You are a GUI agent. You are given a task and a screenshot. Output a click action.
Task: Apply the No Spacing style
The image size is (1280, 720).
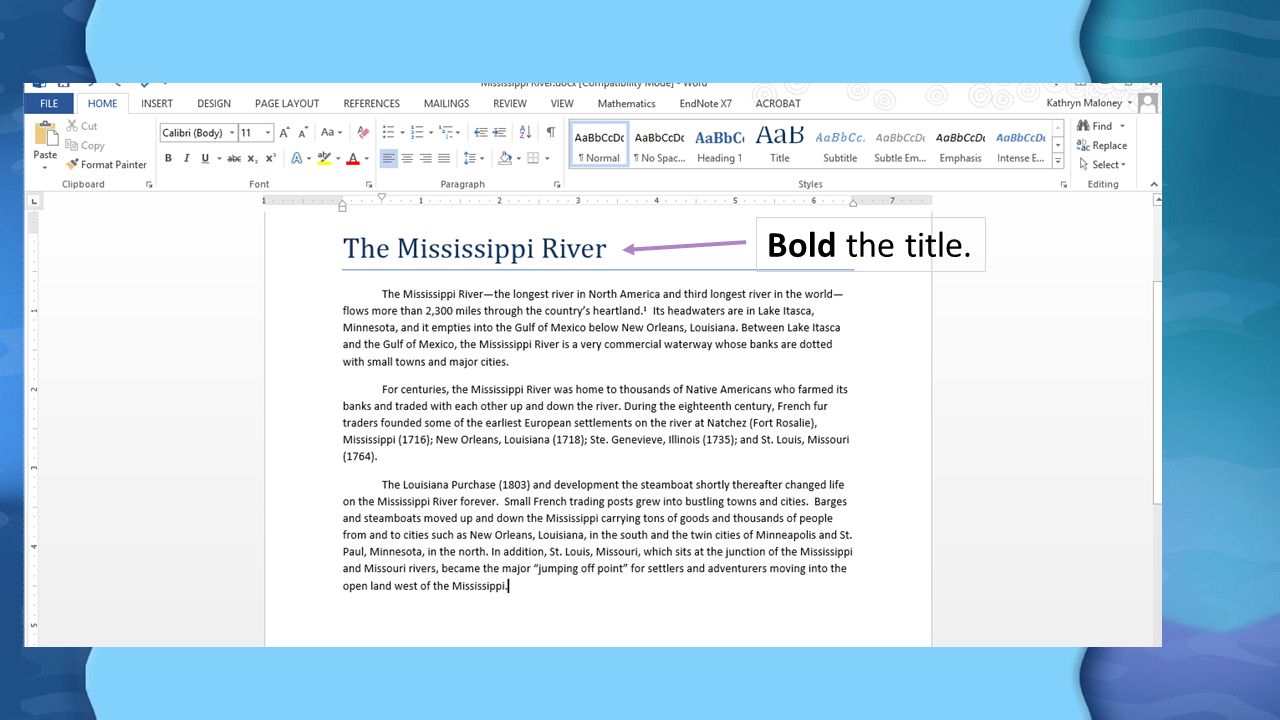click(x=660, y=144)
